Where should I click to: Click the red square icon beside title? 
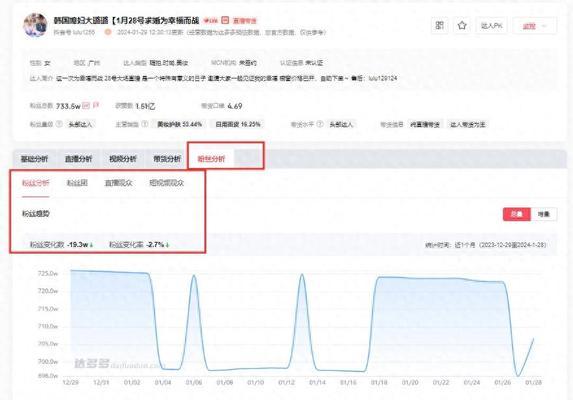coord(225,20)
